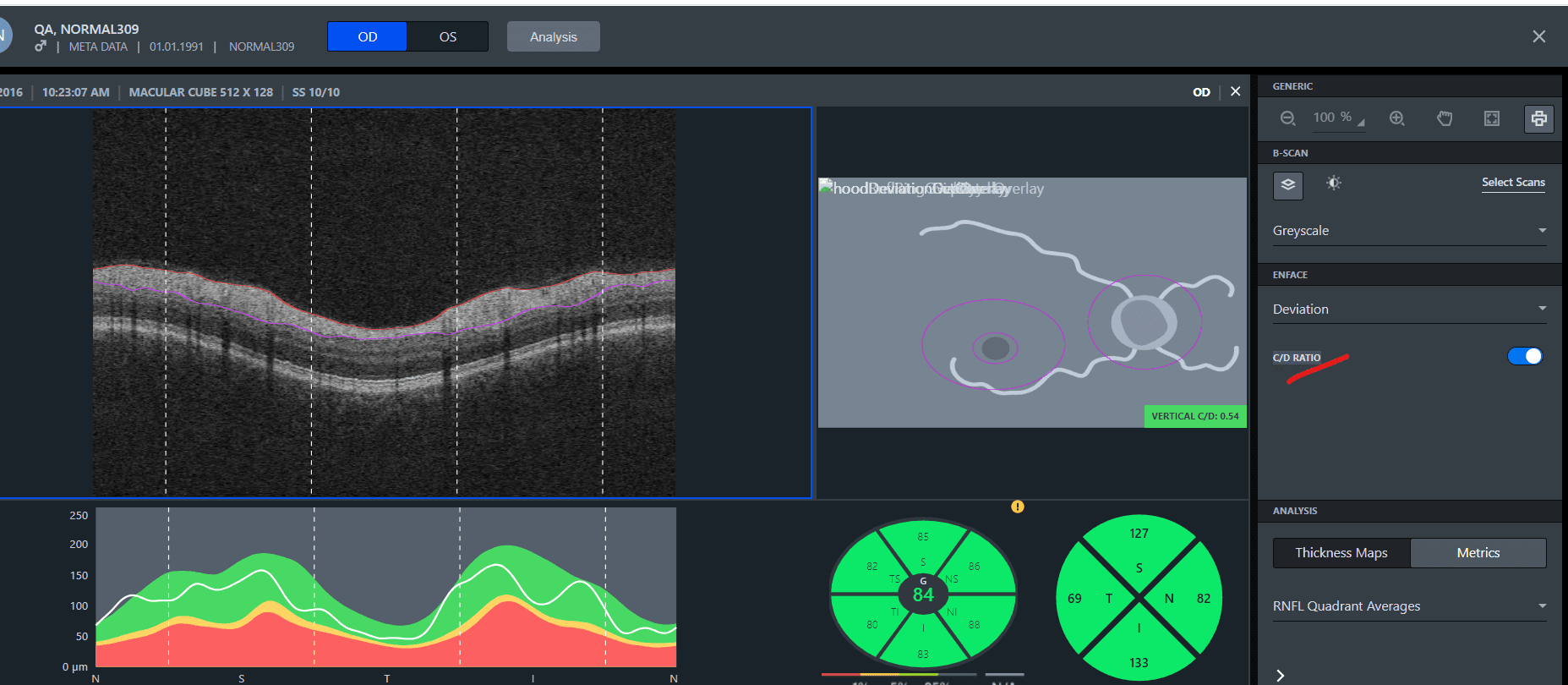Select the Thickness Maps tab
The height and width of the screenshot is (685, 1568).
[1341, 552]
